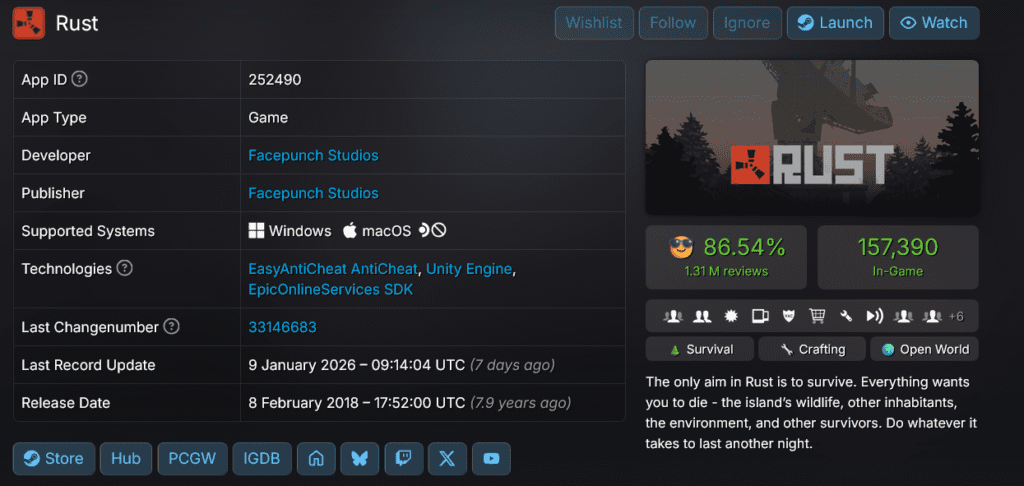Expand the +6 more features indicator
The height and width of the screenshot is (486, 1024).
[x=956, y=316]
